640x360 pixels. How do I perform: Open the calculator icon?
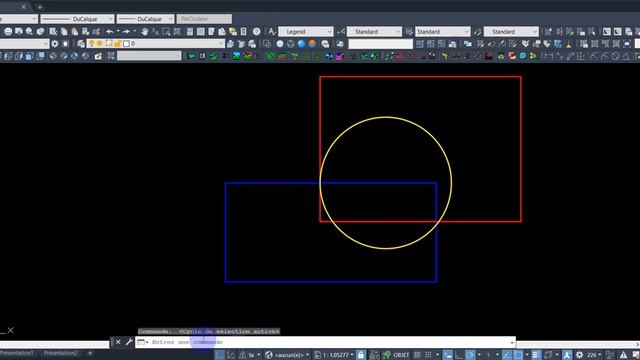pyautogui.click(x=244, y=31)
